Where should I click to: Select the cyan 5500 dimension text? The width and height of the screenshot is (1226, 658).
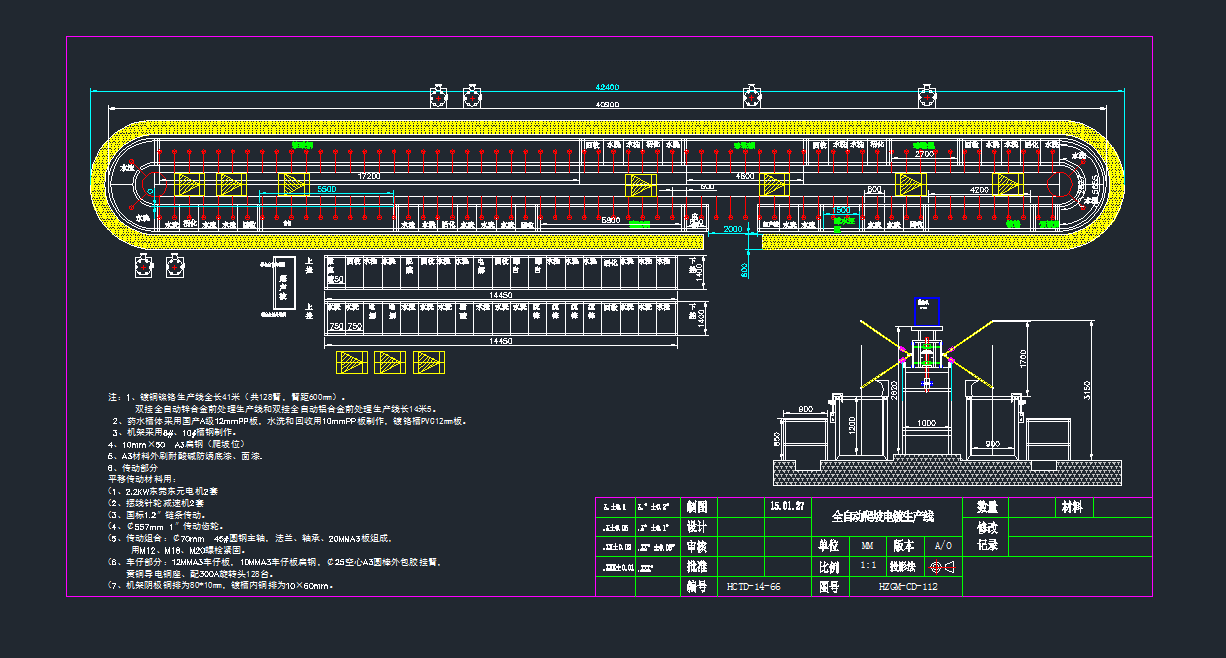[326, 188]
